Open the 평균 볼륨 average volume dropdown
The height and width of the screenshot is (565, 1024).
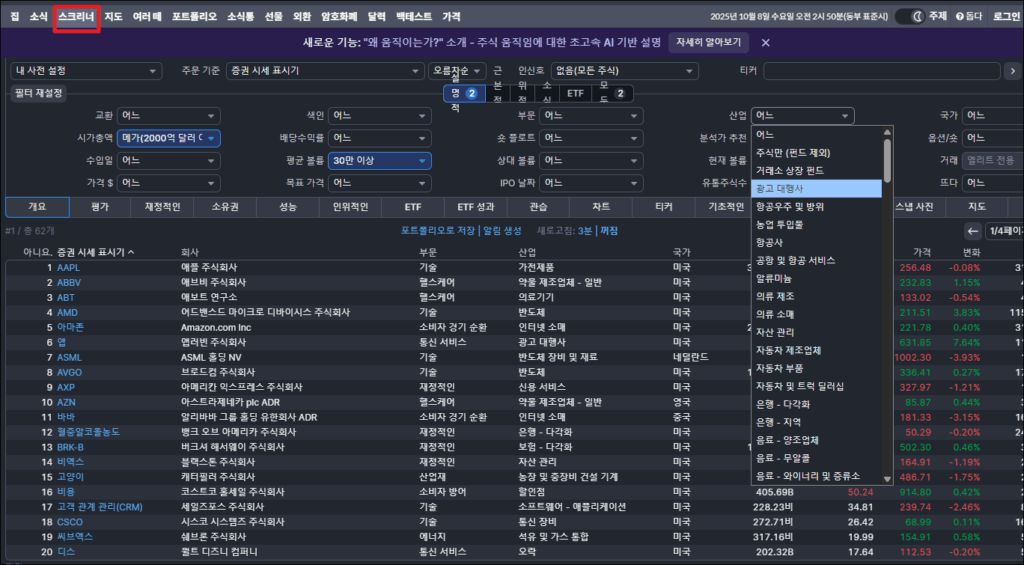point(379,160)
